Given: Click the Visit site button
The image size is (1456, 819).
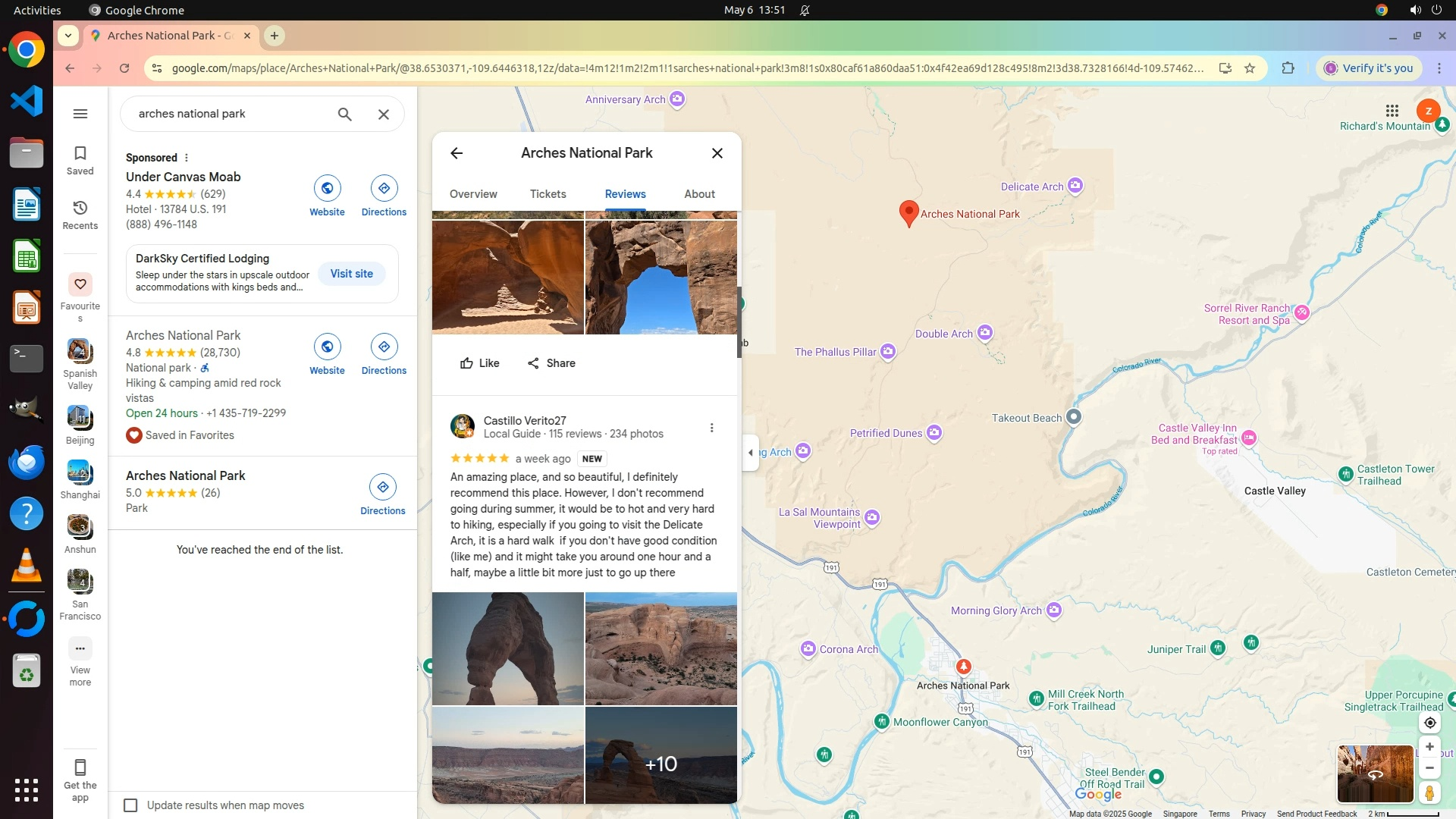Looking at the screenshot, I should tap(351, 274).
